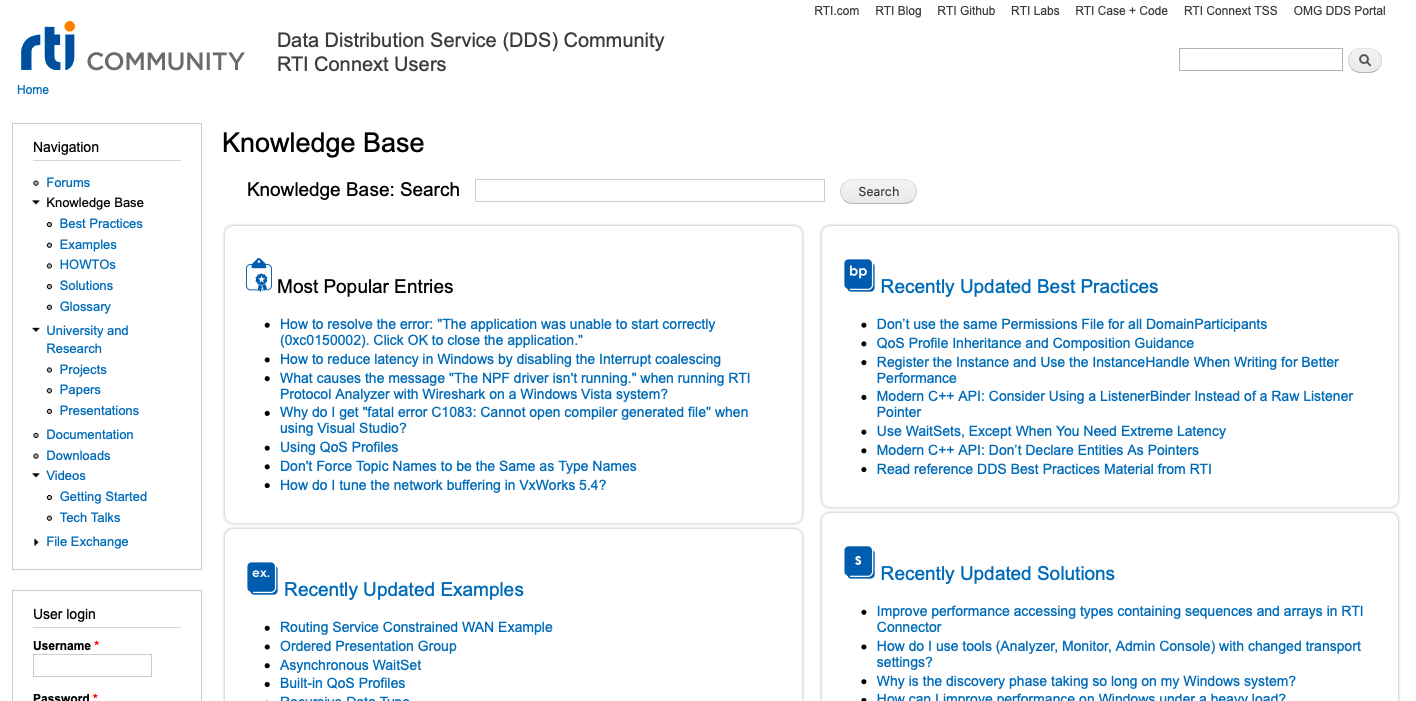The width and height of the screenshot is (1416, 701).
Task: Click the Username input field
Action: [x=92, y=665]
